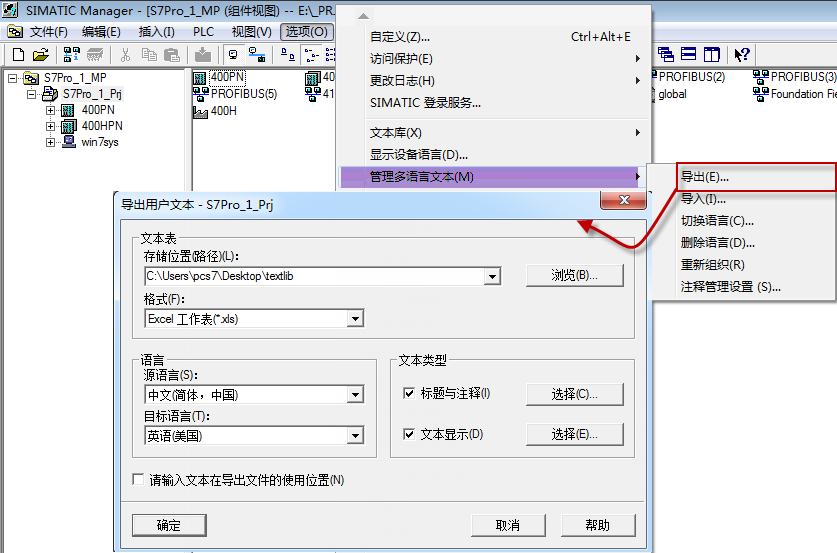Viewport: 837px width, 553px height.
Task: Click the Download to PLC toolbar icon
Action: 203,54
